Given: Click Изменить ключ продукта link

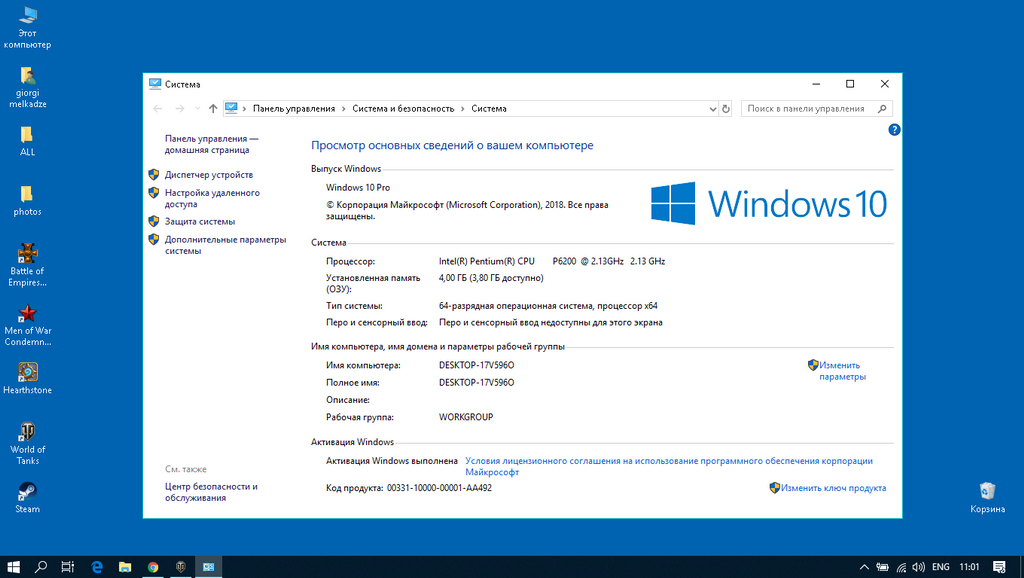Looking at the screenshot, I should [x=833, y=488].
